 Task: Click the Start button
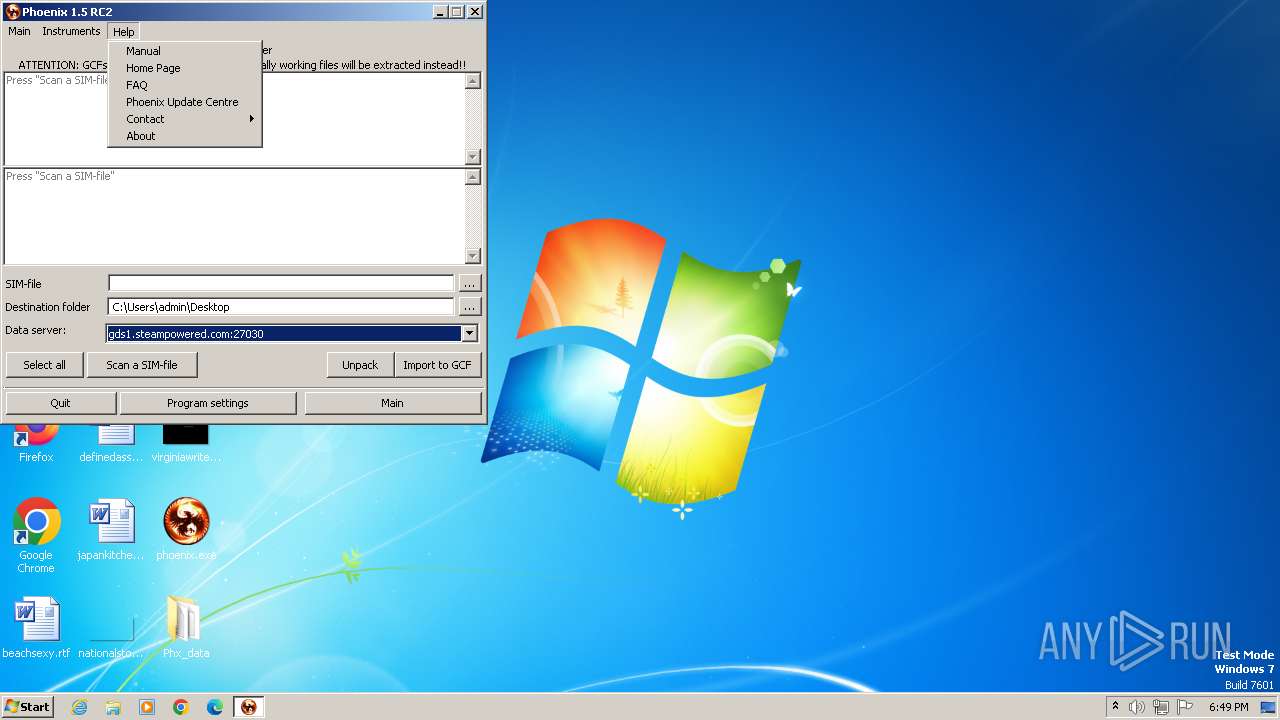28,707
